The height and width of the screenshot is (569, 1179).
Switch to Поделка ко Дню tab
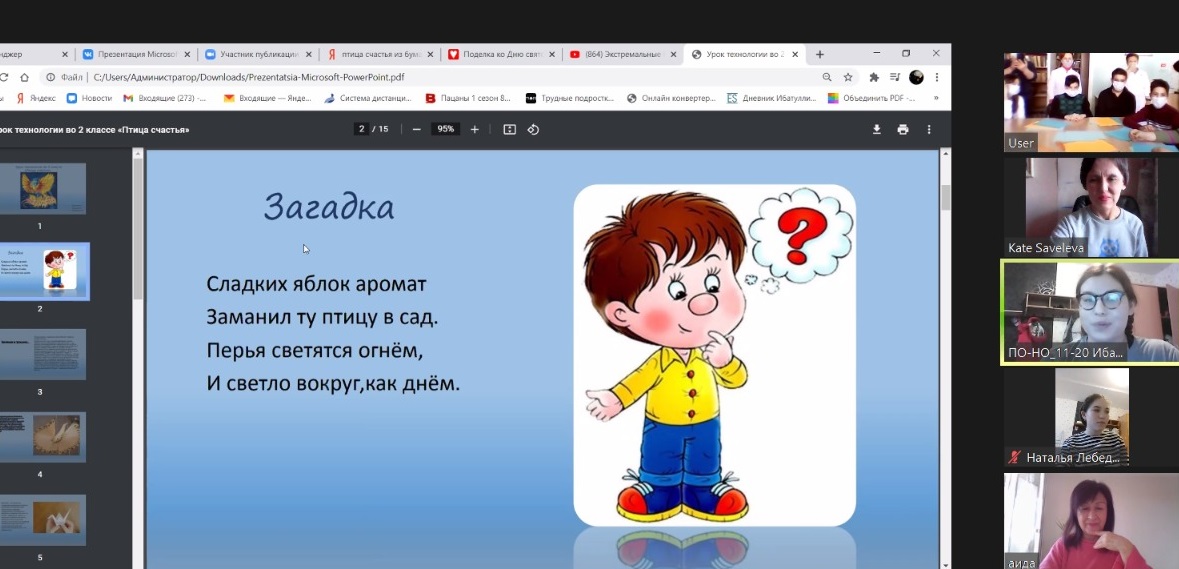pyautogui.click(x=496, y=54)
